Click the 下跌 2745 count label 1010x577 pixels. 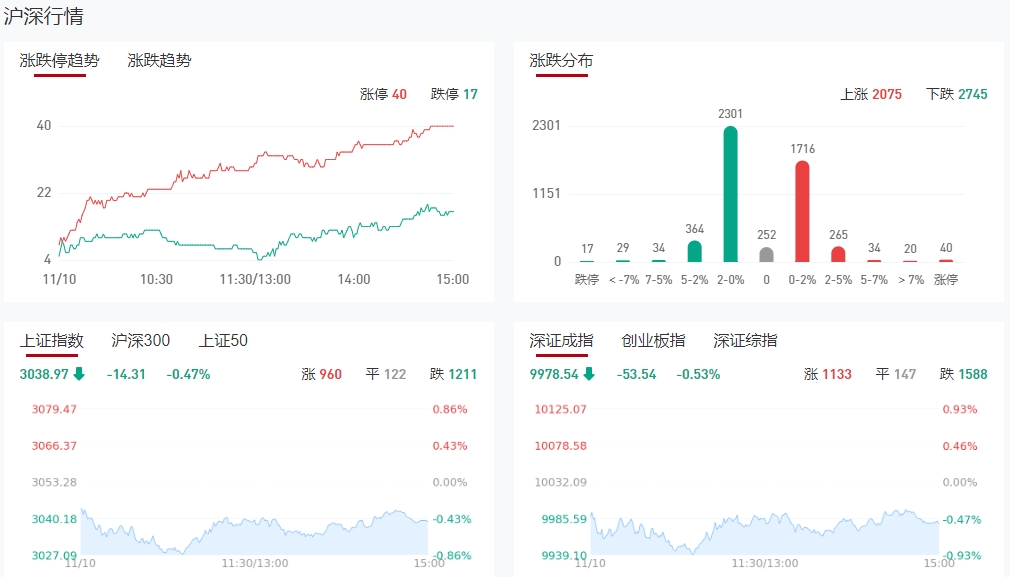click(x=956, y=94)
